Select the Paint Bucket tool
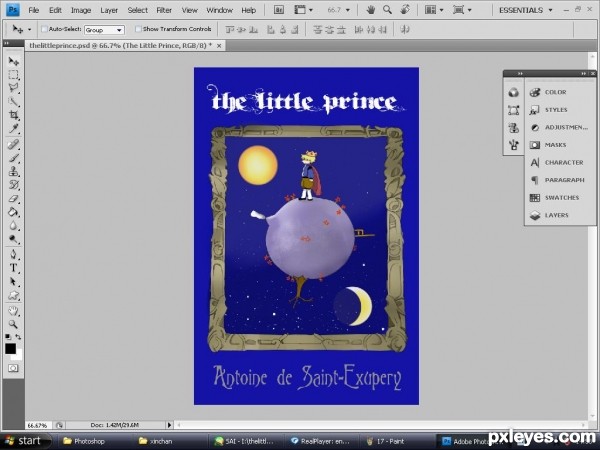The width and height of the screenshot is (600, 450). click(13, 212)
